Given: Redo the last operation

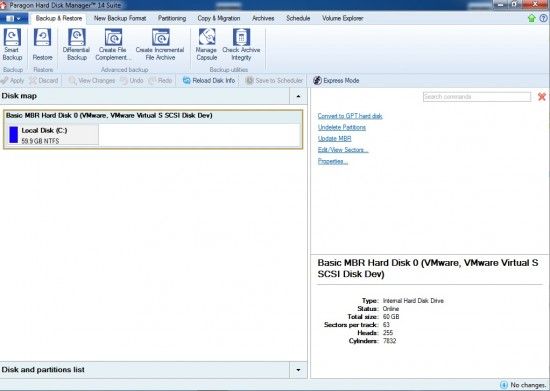Looking at the screenshot, I should pos(160,81).
